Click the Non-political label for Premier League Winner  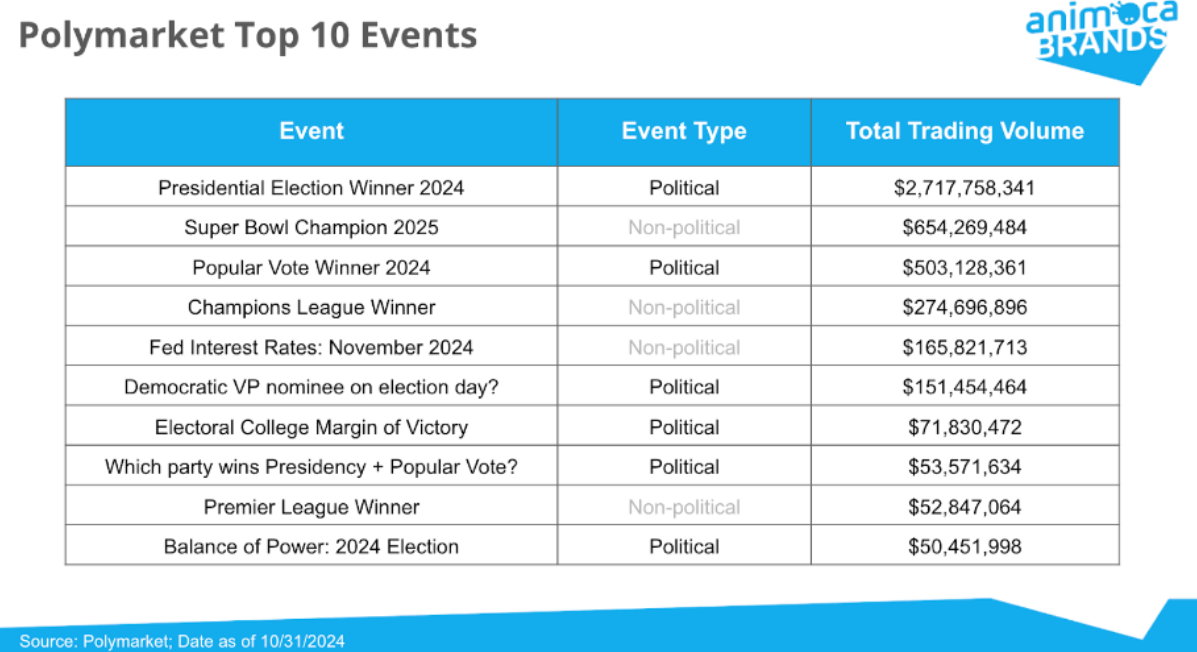pyautogui.click(x=684, y=507)
